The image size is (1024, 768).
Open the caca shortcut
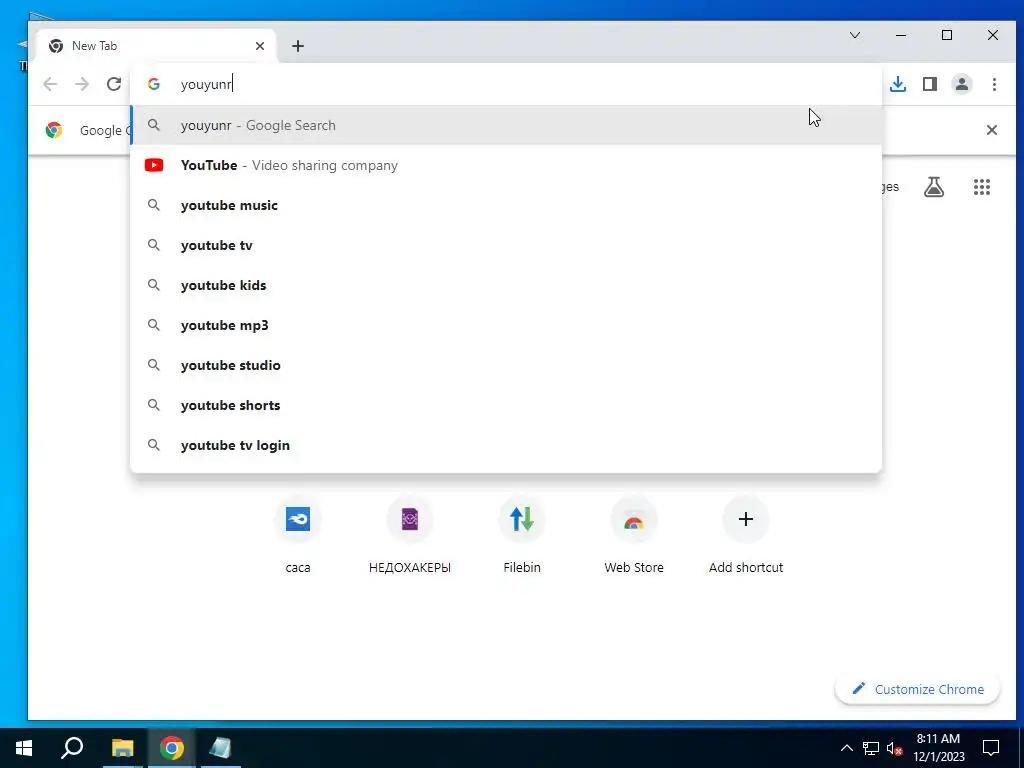coord(298,536)
